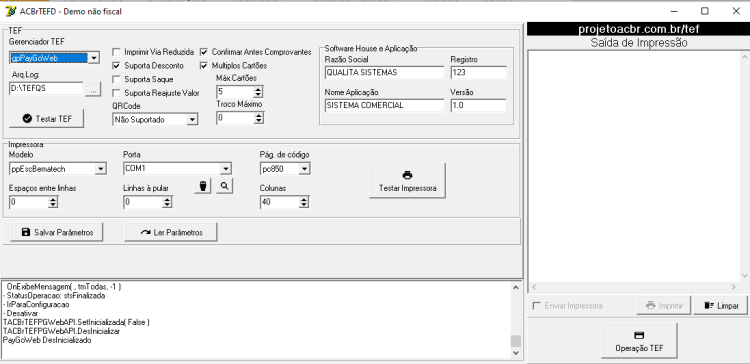Click the Ler Parâmetros button

(x=171, y=232)
